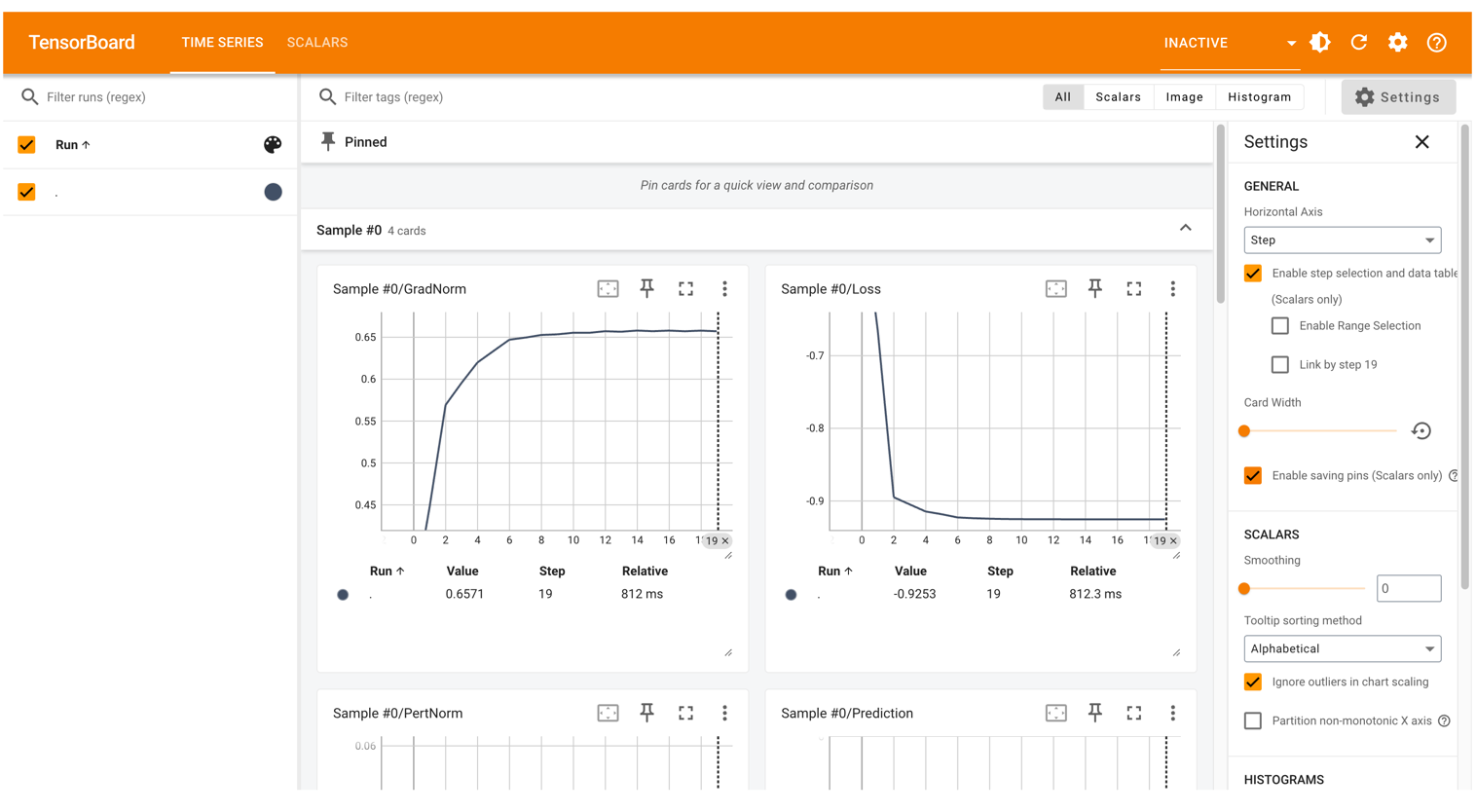The width and height of the screenshot is (1476, 812).
Task: Toggle full size for the Loss card
Action: tap(1134, 289)
